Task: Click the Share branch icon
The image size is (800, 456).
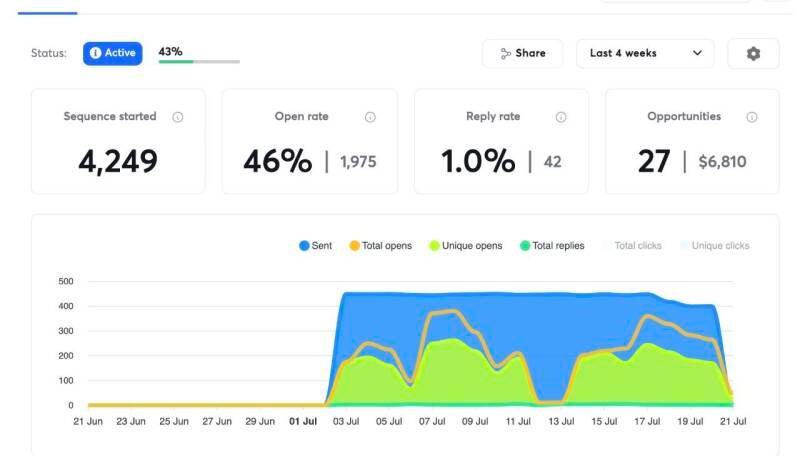Action: point(505,54)
